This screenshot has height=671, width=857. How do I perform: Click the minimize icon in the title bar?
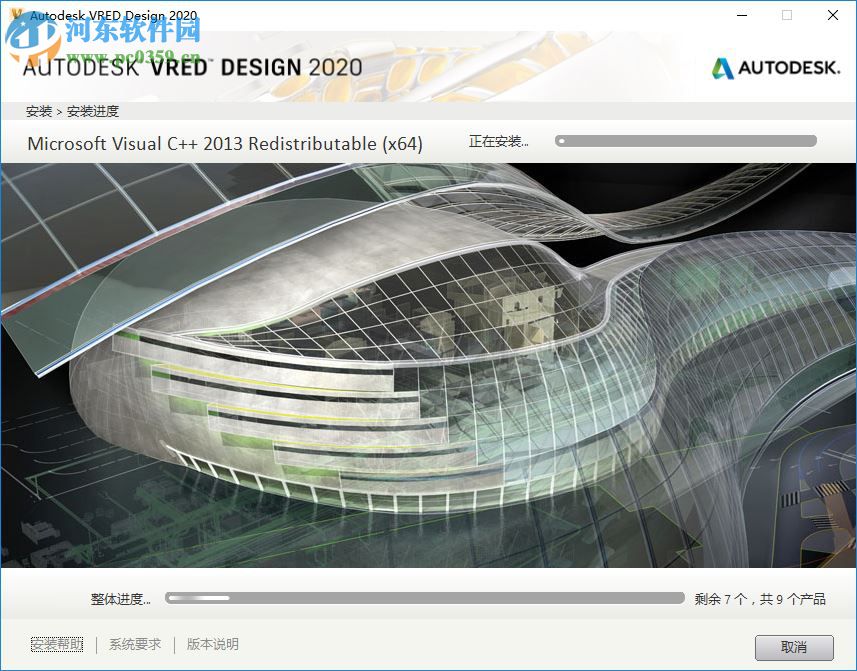(741, 16)
